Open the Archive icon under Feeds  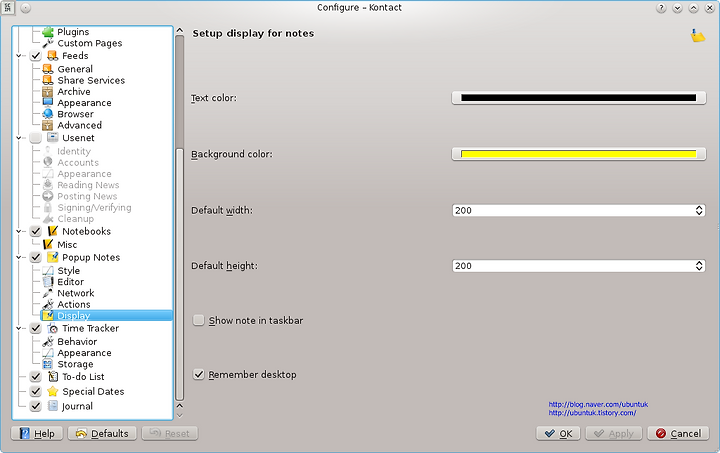[x=48, y=91]
